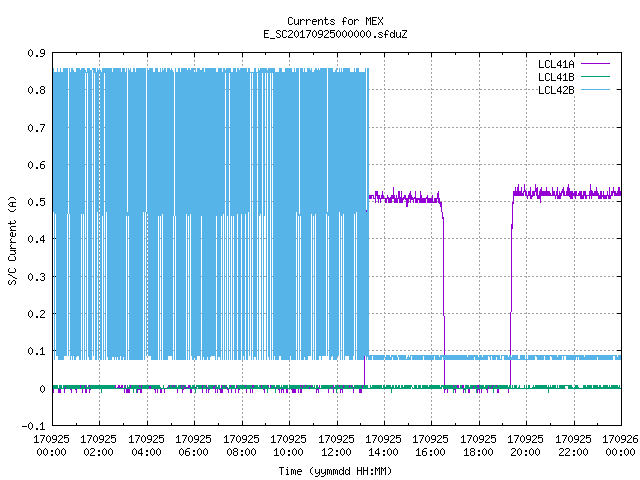Click the '170925 14:00' time tick label
The height and width of the screenshot is (480, 640).
point(383,446)
